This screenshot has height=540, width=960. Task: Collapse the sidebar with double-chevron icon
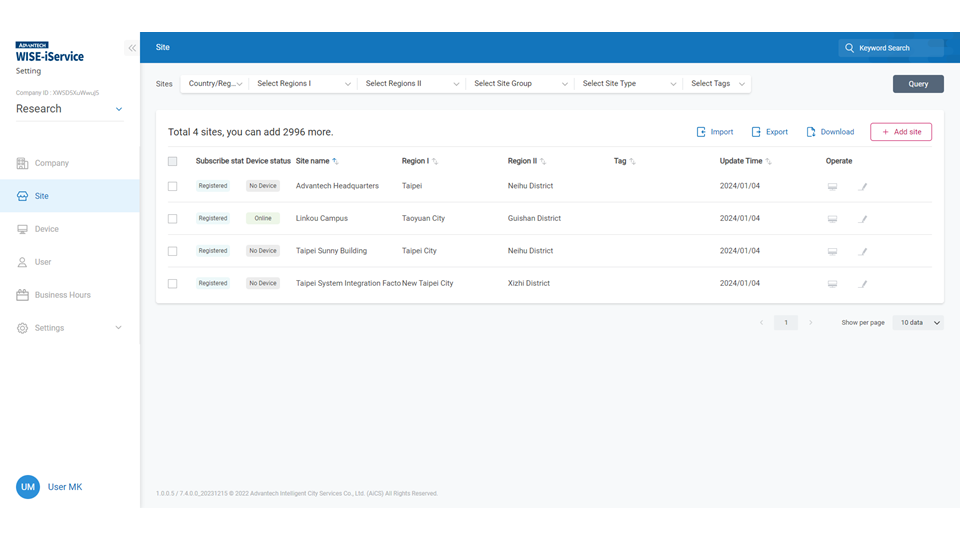point(131,48)
